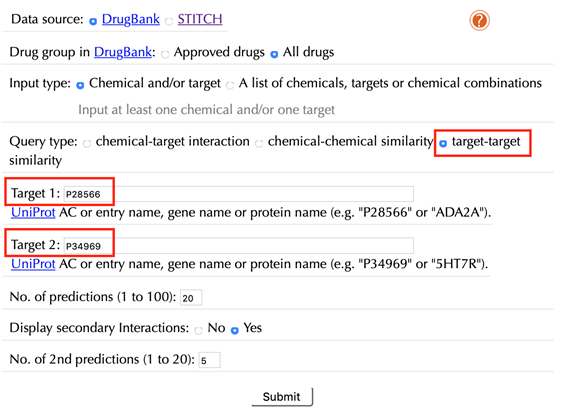Screen dimensions: 576x417
Task: Click the orange help question mark icon
Action: pos(479,20)
